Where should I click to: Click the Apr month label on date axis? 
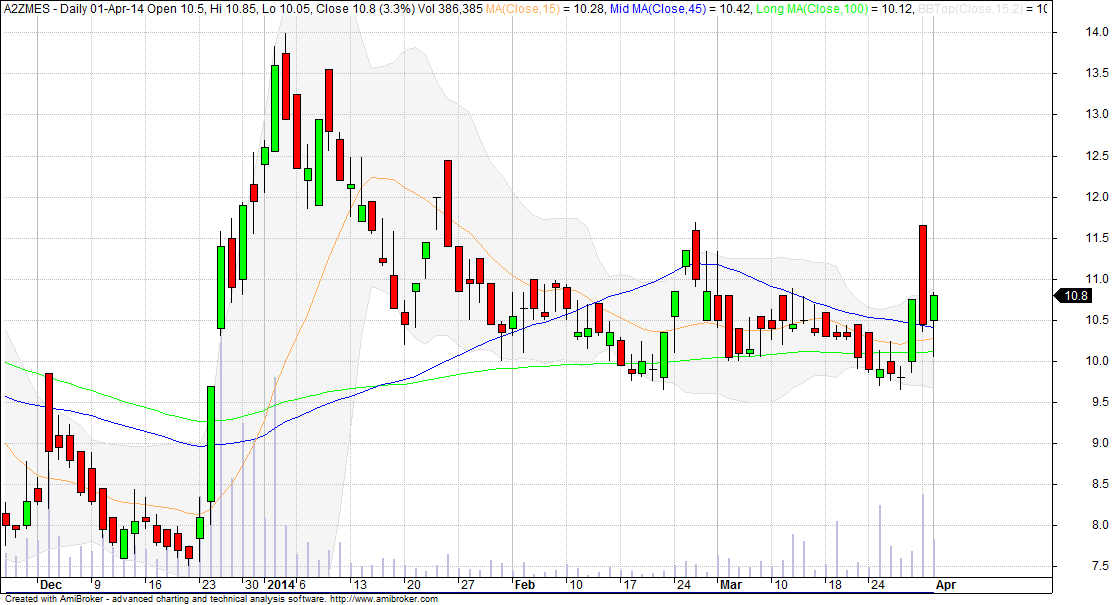[x=945, y=585]
